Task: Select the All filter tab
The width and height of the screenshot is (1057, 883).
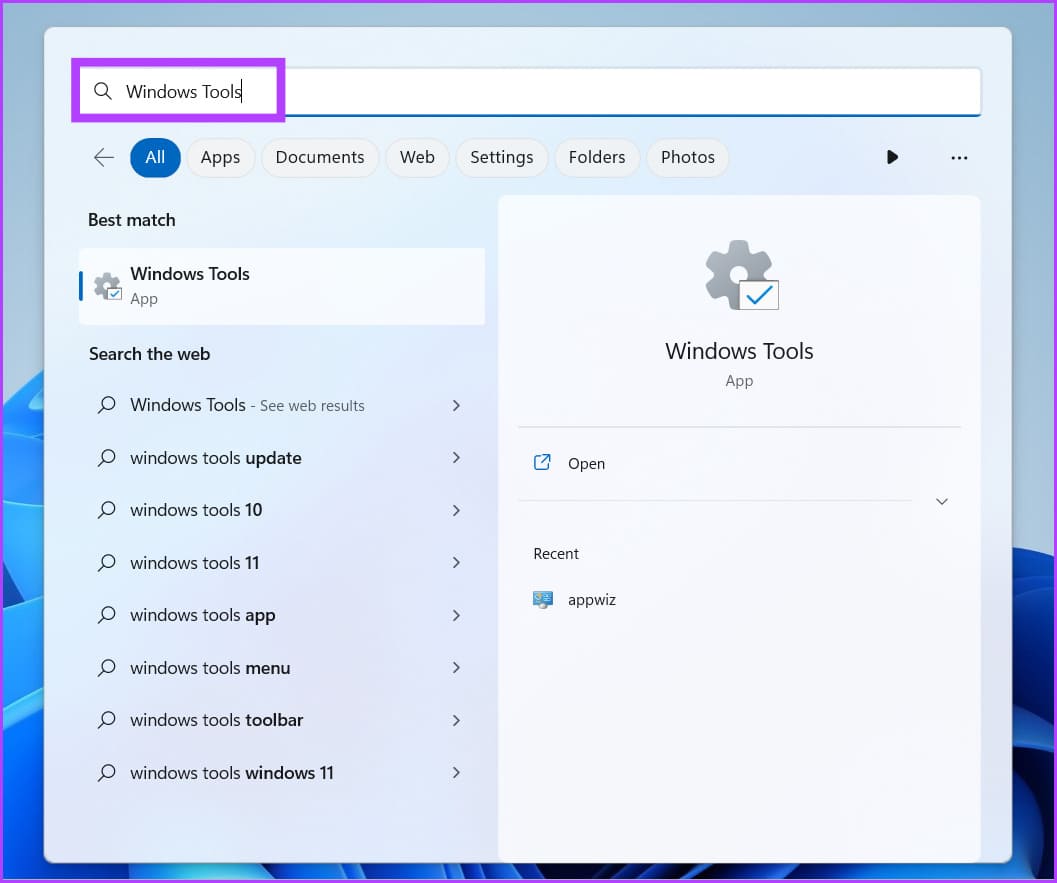Action: click(x=155, y=158)
